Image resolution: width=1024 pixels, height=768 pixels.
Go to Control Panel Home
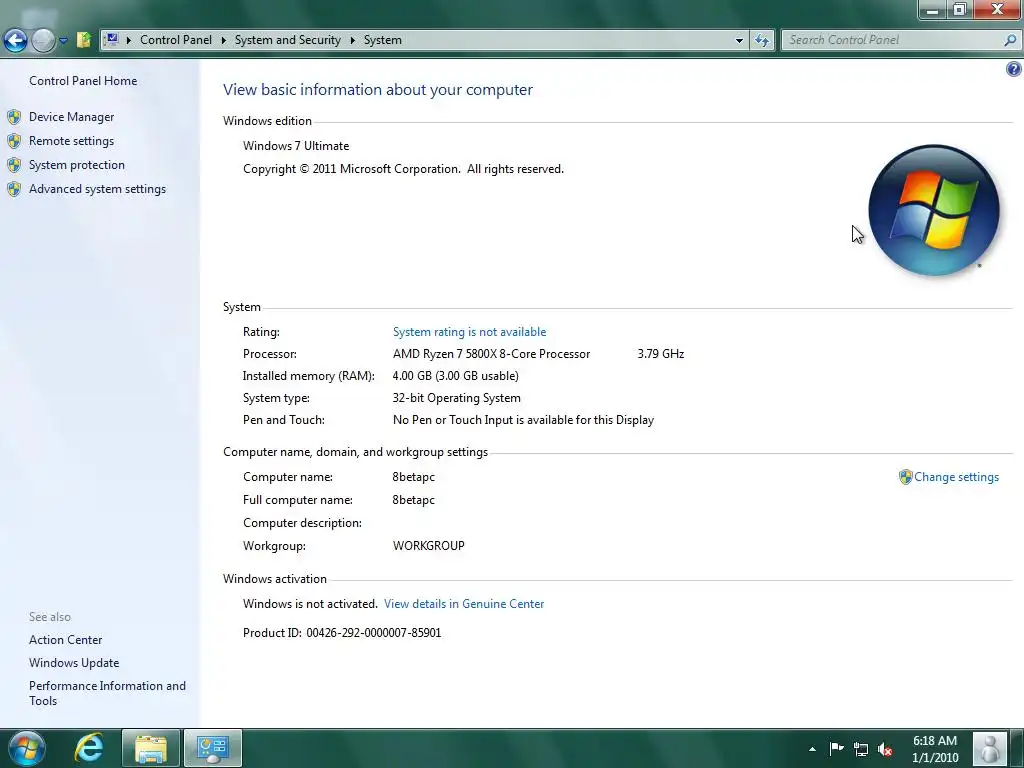(83, 81)
